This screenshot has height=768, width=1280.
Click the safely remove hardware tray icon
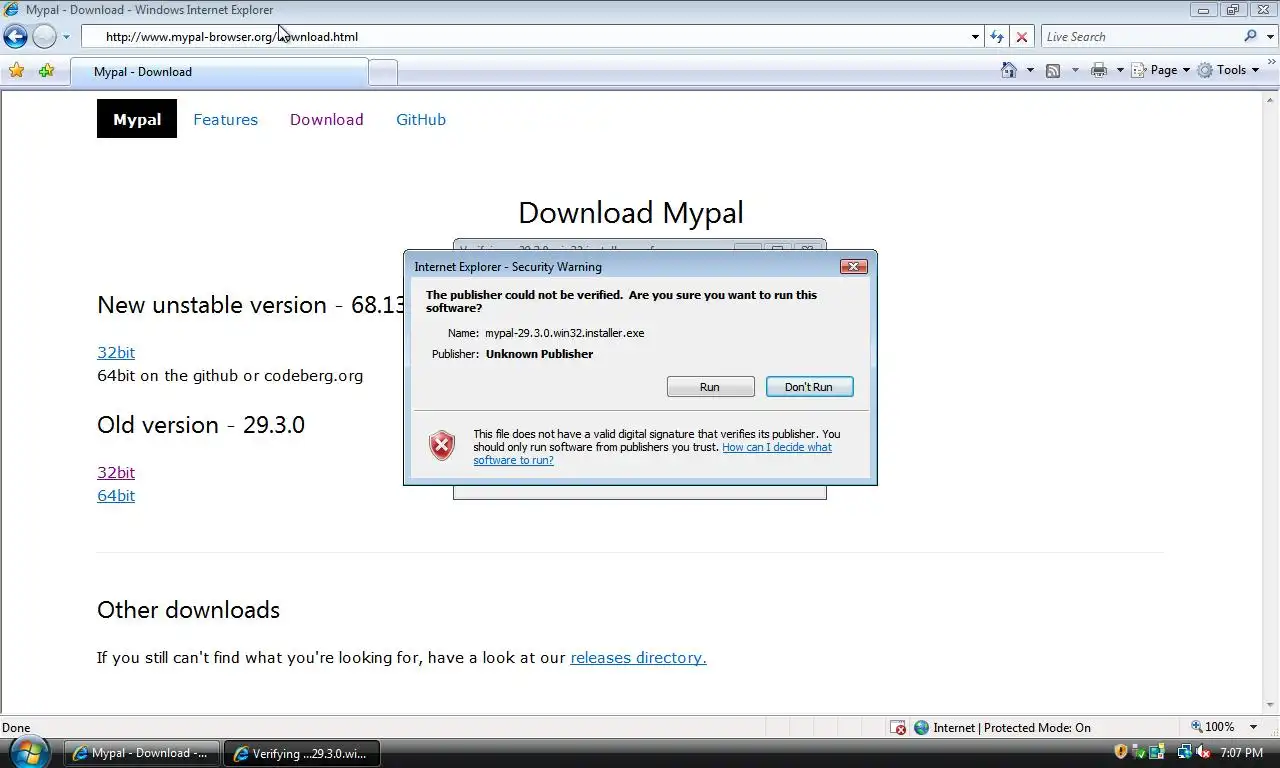[1140, 752]
